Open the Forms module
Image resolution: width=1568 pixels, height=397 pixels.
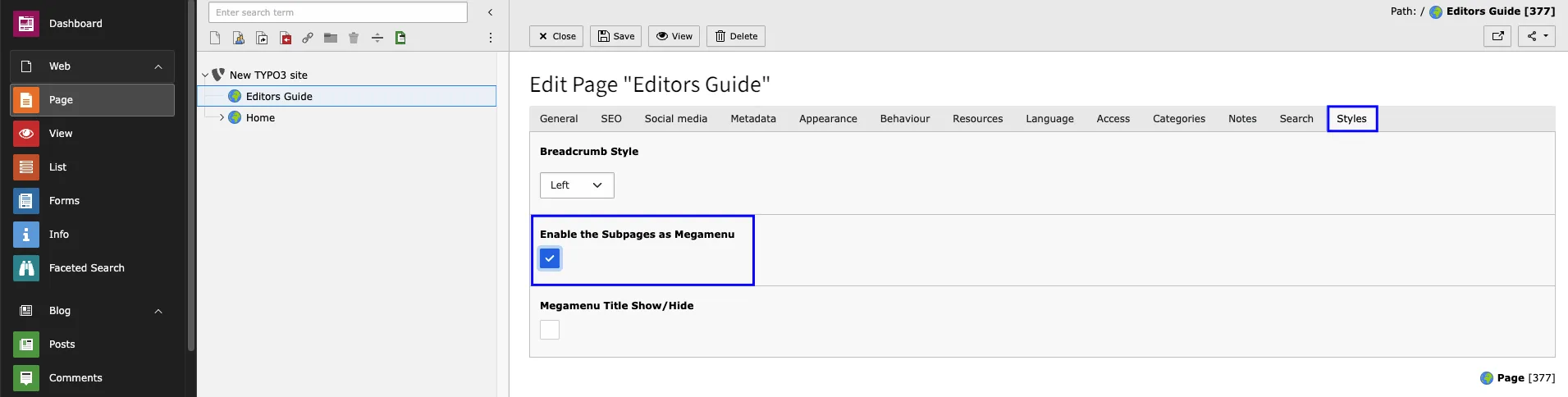click(x=92, y=201)
